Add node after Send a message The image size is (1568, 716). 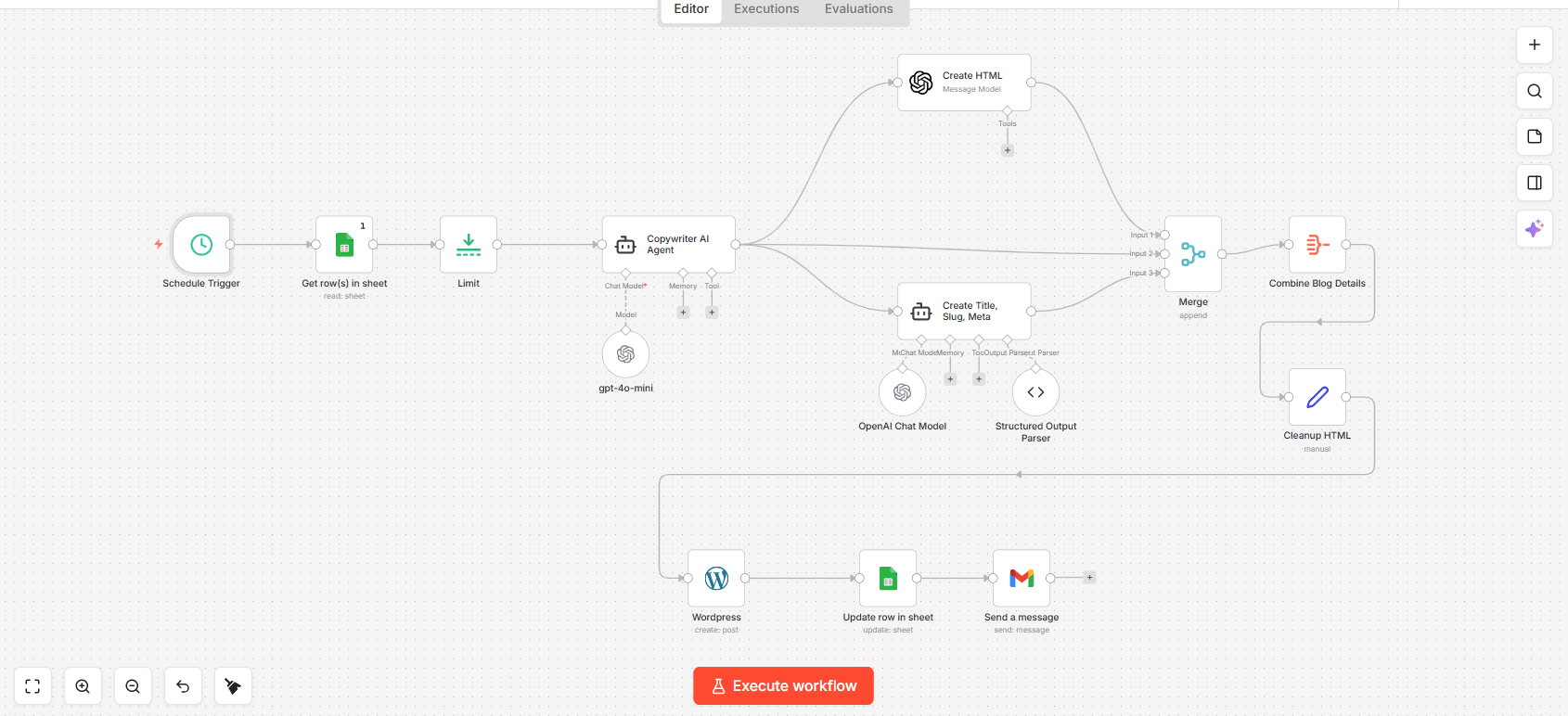click(x=1090, y=578)
